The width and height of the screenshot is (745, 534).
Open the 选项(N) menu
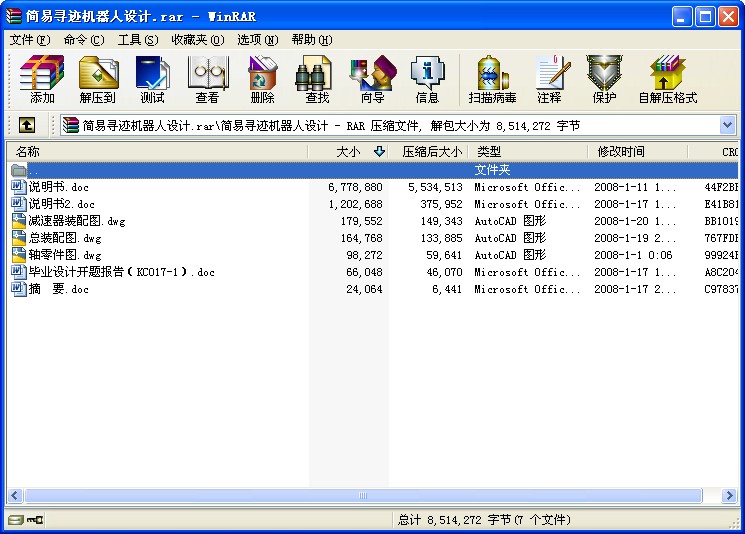257,40
